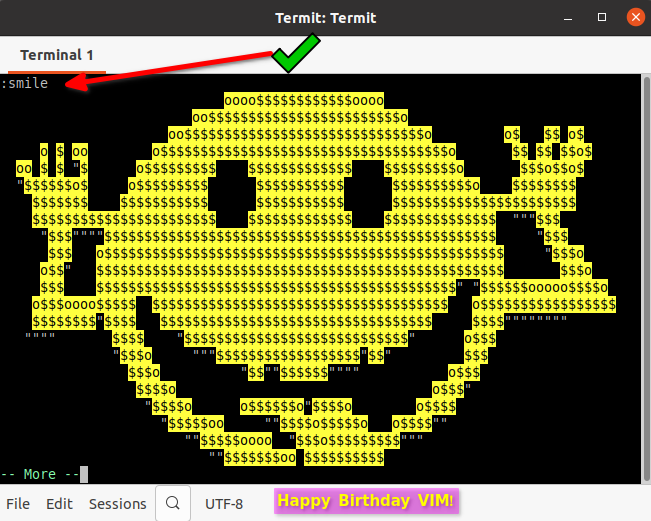
Task: Click the :smile command text
Action: 25,84
